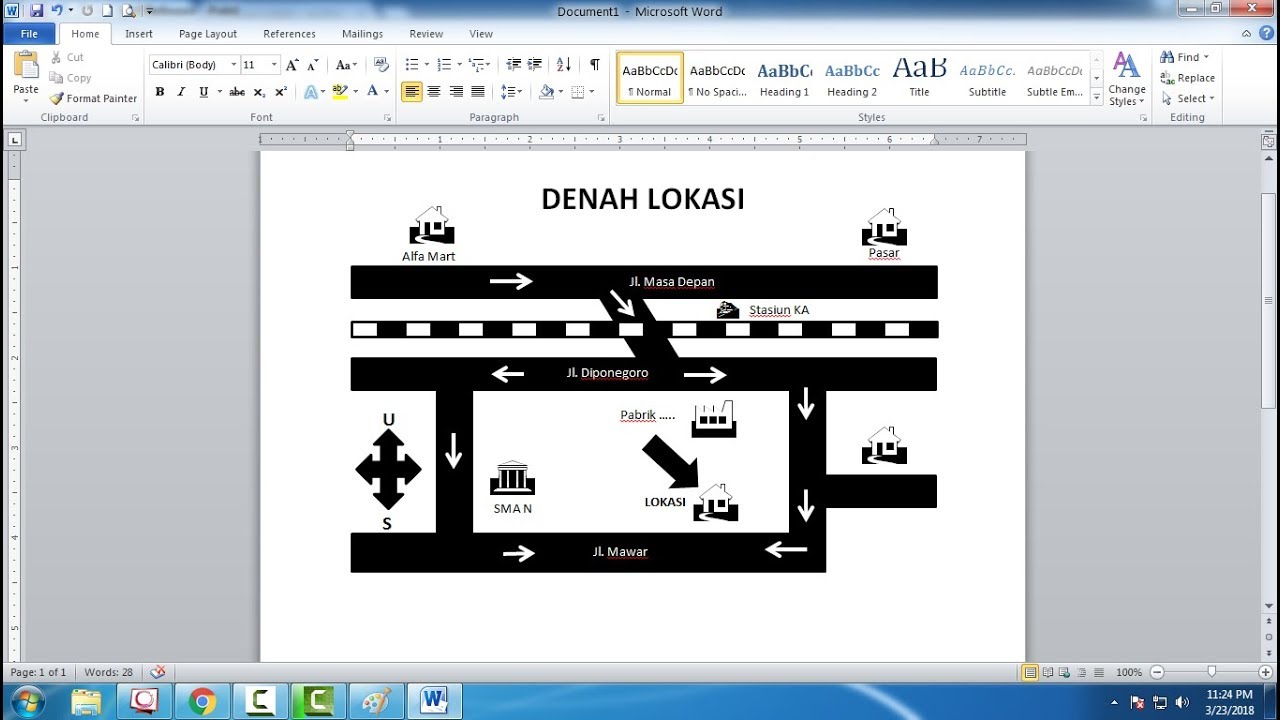
Task: Open Word Help question mark icon
Action: pos(1267,33)
